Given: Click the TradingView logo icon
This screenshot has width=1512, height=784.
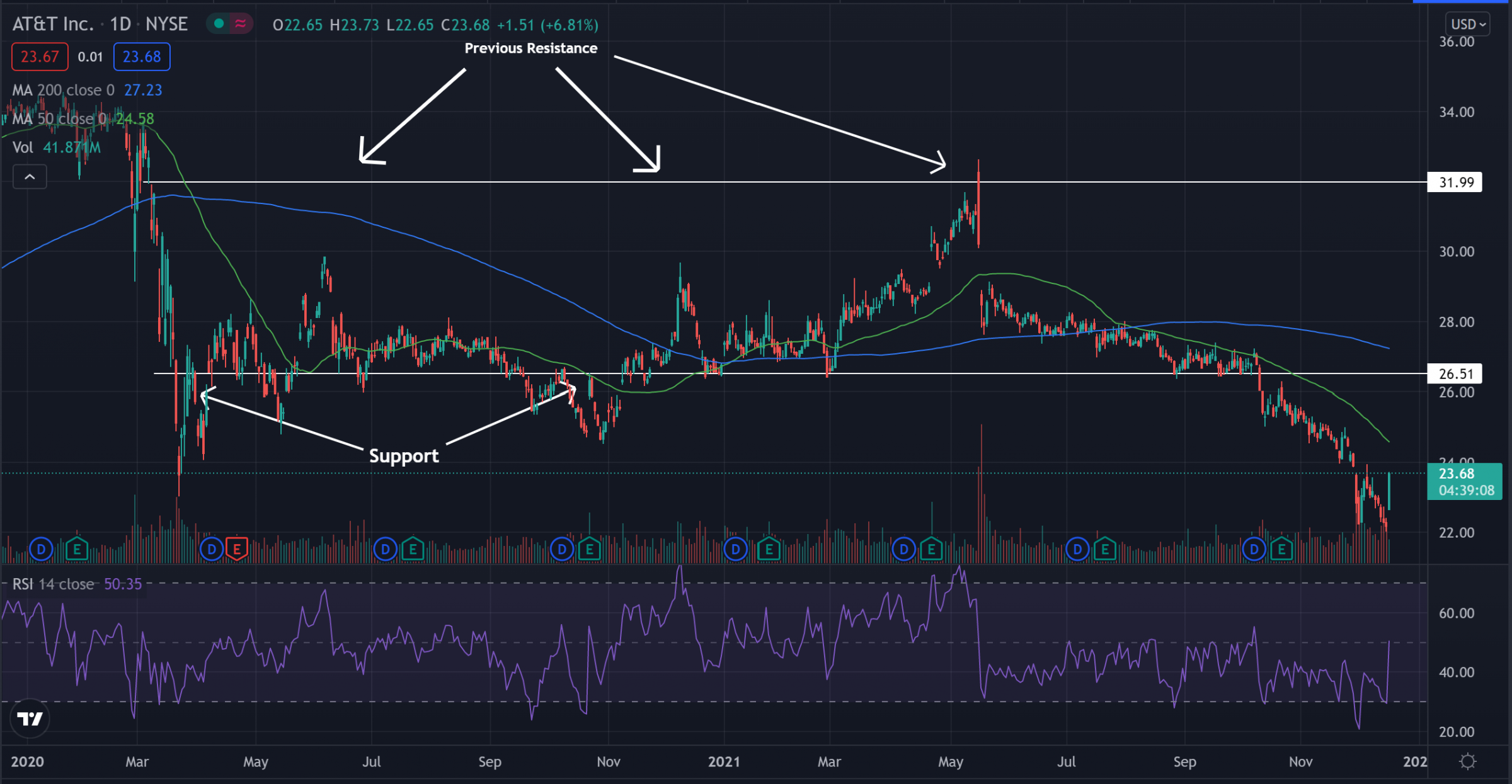Looking at the screenshot, I should (x=30, y=718).
